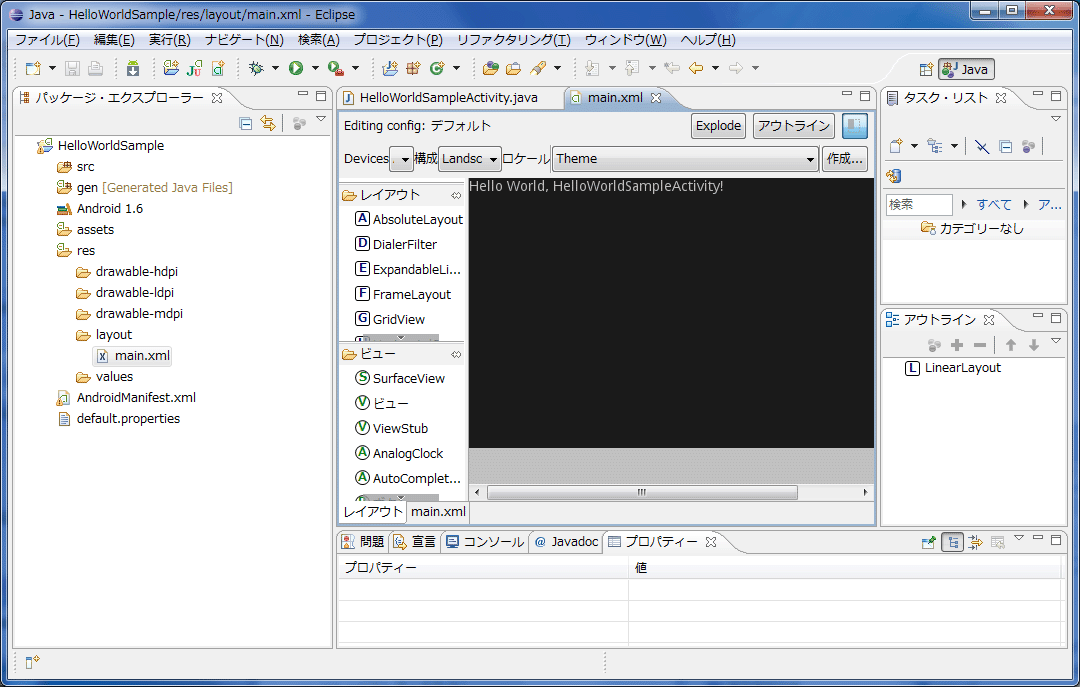
Task: Click the horizontal scrollbar under layout canvas
Action: coord(642,493)
